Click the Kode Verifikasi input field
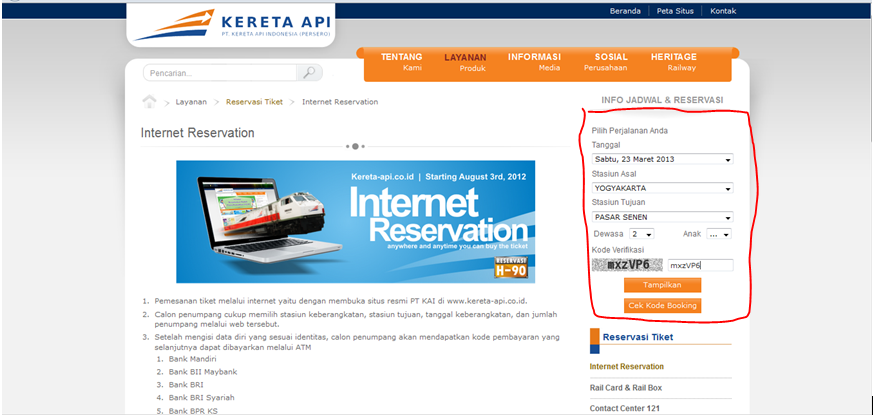Viewport: 873px width, 415px height. click(700, 265)
